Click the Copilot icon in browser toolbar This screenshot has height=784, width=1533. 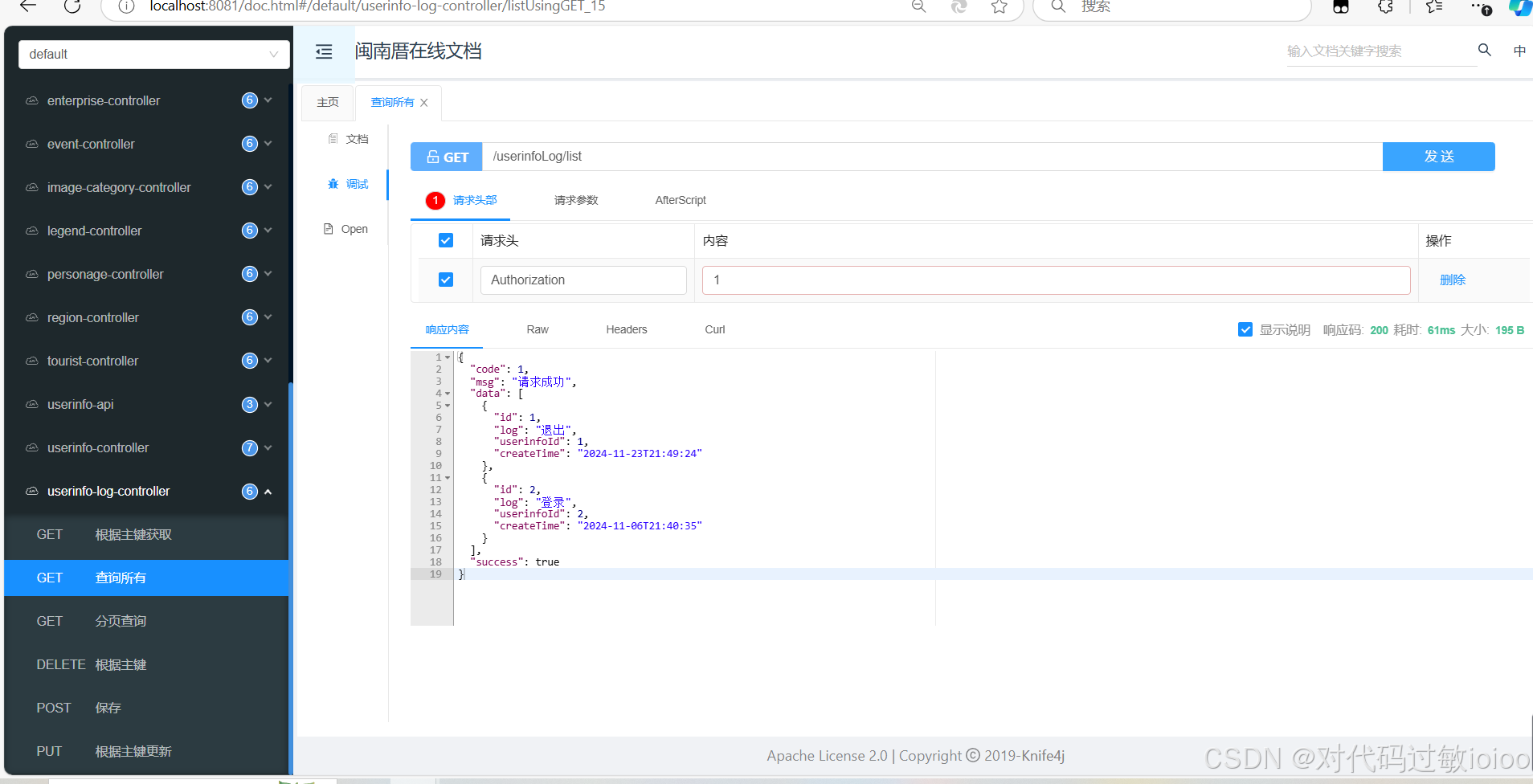1519,7
